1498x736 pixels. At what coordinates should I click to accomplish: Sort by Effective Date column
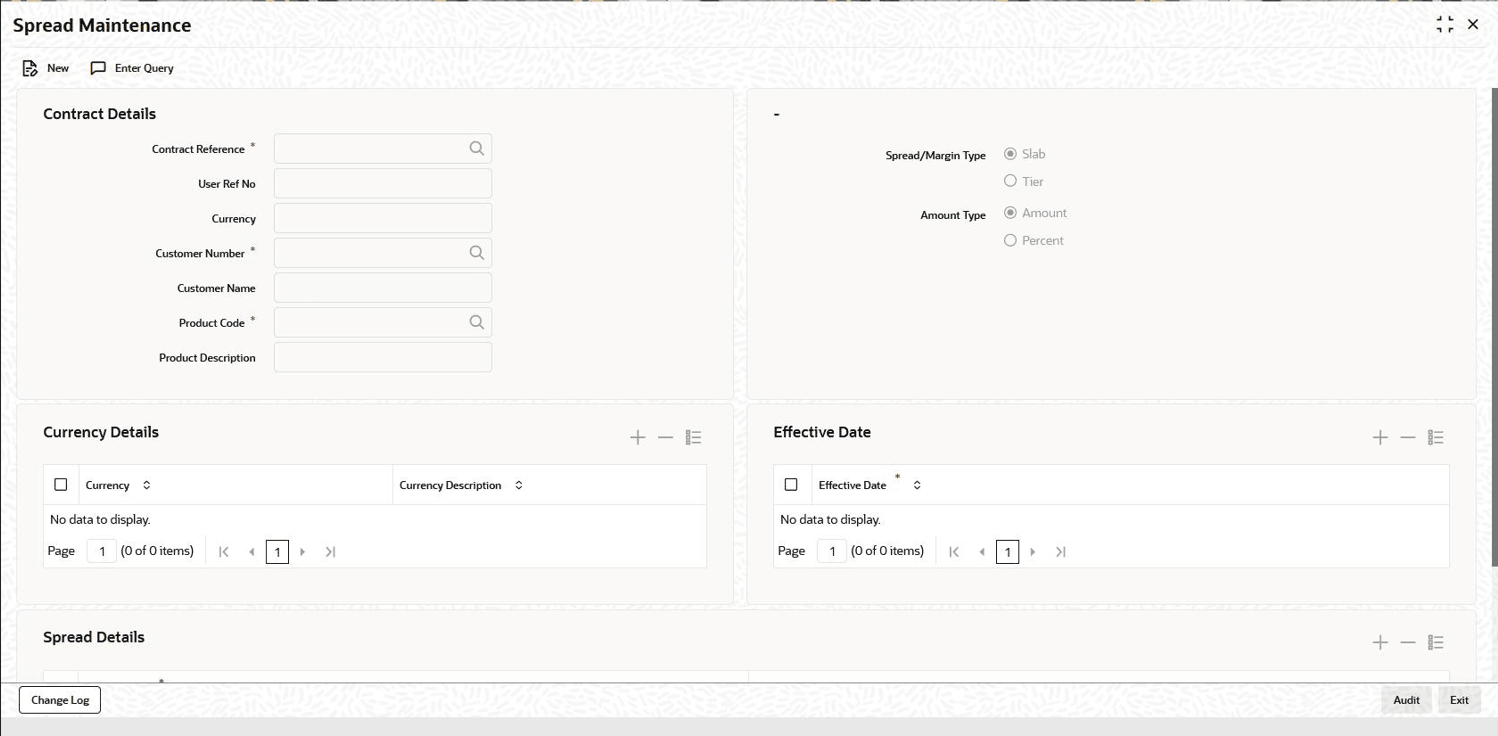[917, 485]
